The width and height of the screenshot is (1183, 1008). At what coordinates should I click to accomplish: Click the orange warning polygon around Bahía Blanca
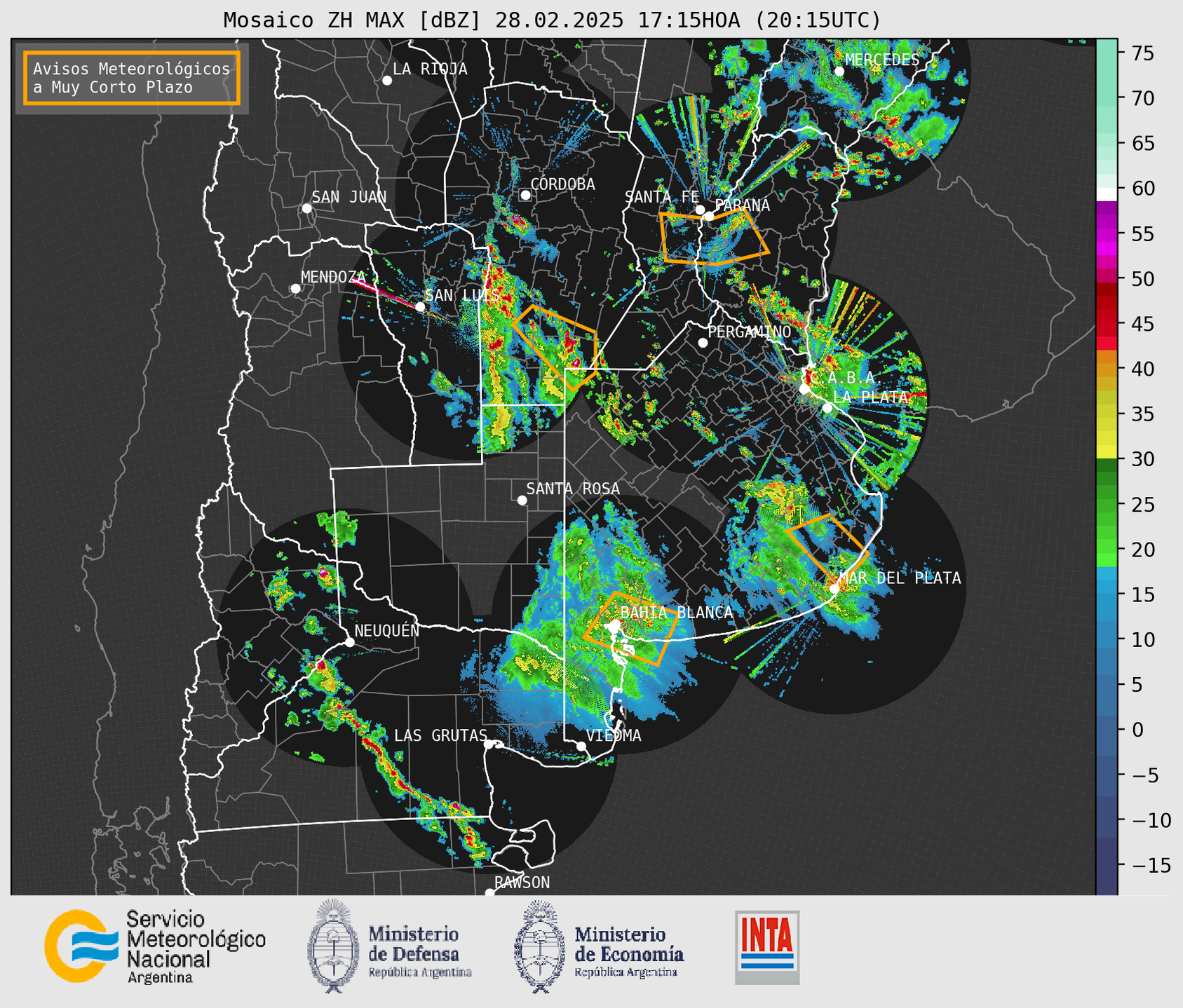(630, 629)
